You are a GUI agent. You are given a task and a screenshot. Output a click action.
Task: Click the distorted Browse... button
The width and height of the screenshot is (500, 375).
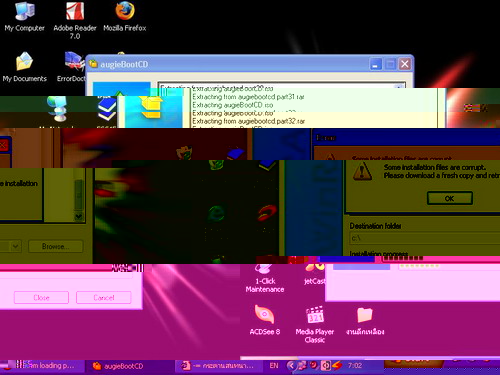56,246
